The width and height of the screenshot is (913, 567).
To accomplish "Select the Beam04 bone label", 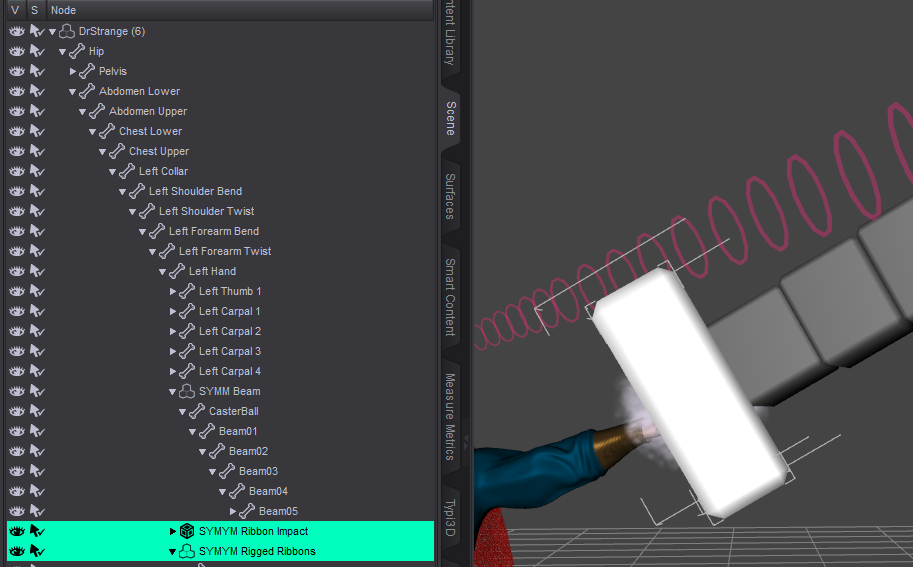I will (268, 491).
